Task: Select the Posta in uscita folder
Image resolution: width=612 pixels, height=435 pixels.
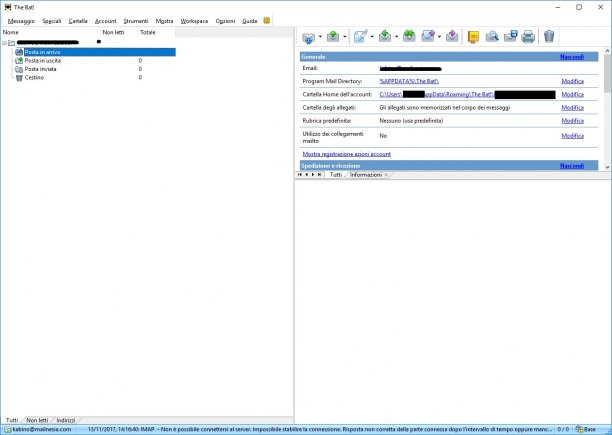Action: coord(43,60)
